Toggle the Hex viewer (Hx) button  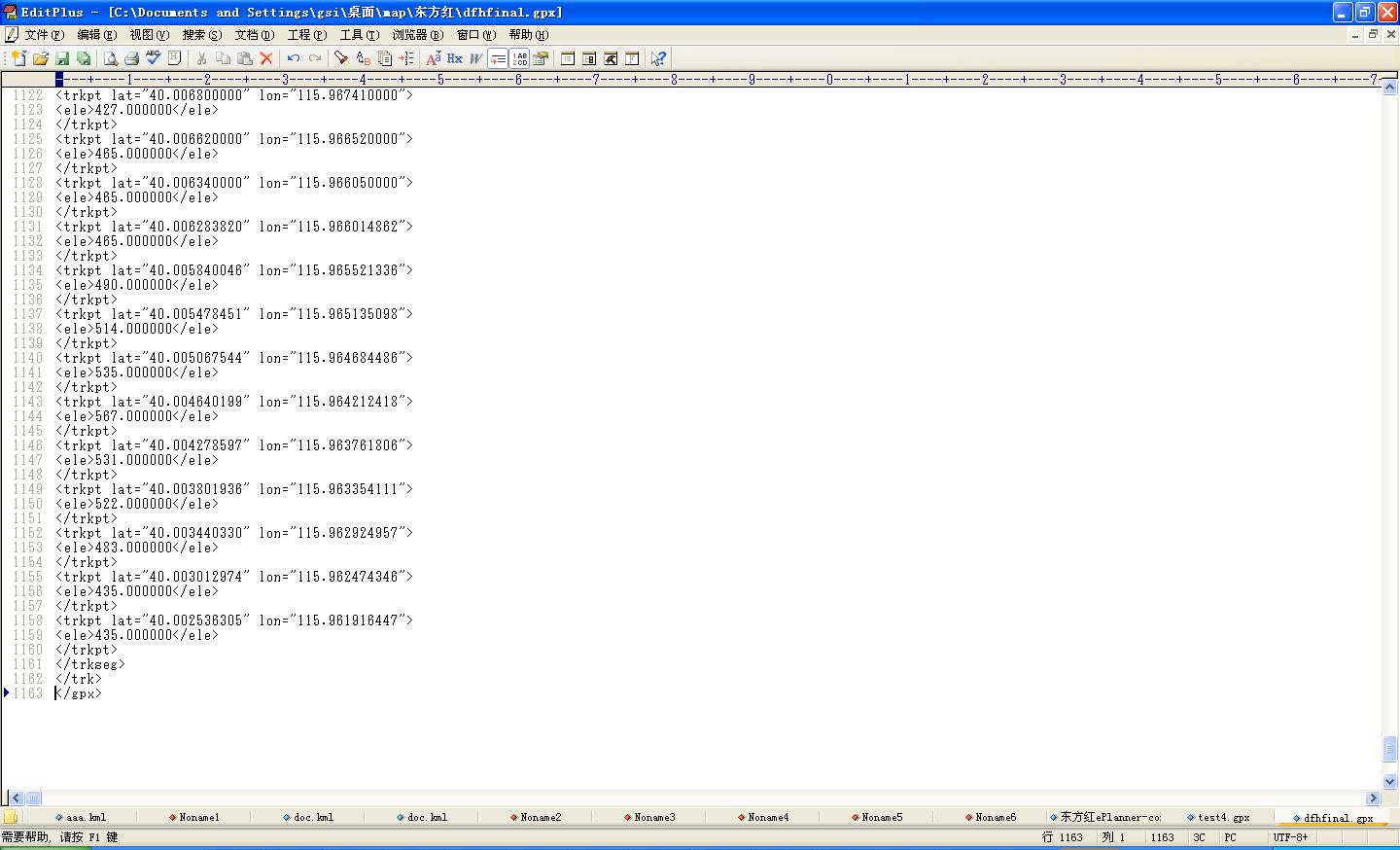point(454,58)
